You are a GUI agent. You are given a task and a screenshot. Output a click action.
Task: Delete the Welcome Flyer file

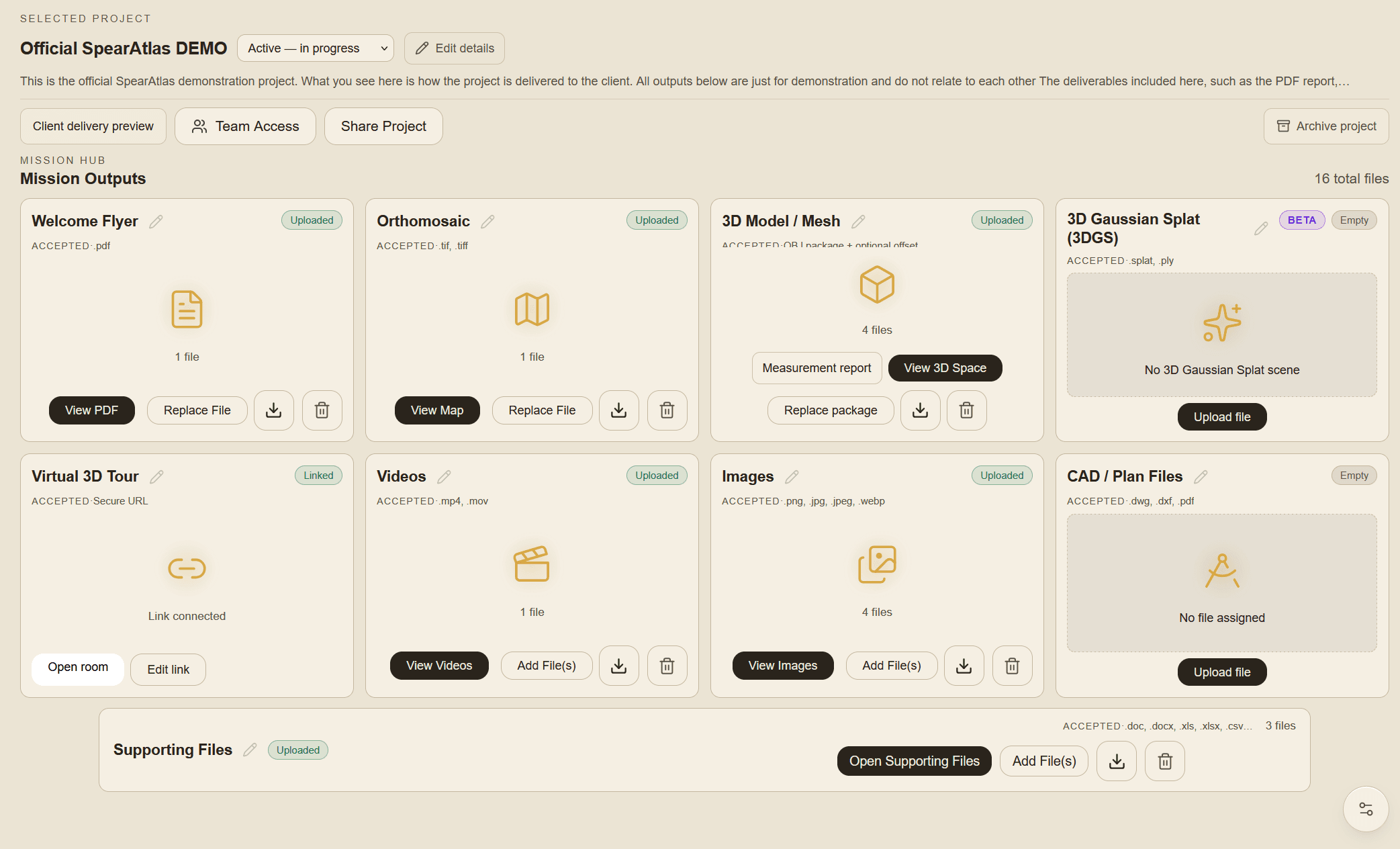tap(322, 410)
